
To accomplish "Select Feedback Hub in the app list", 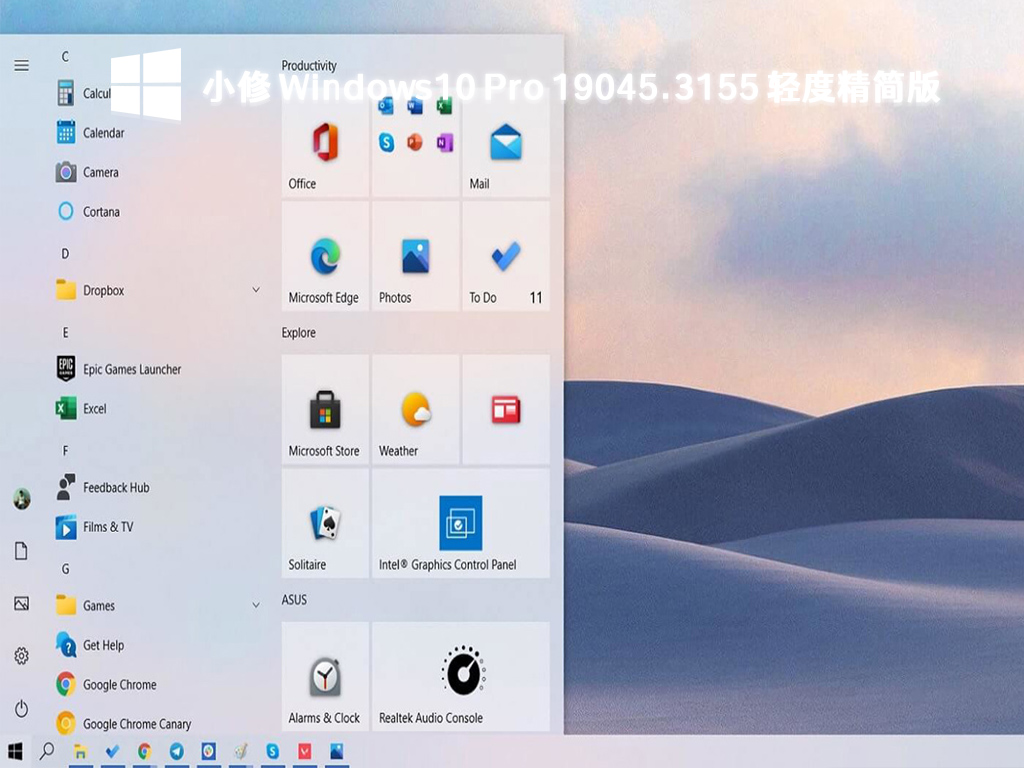I will (x=115, y=488).
